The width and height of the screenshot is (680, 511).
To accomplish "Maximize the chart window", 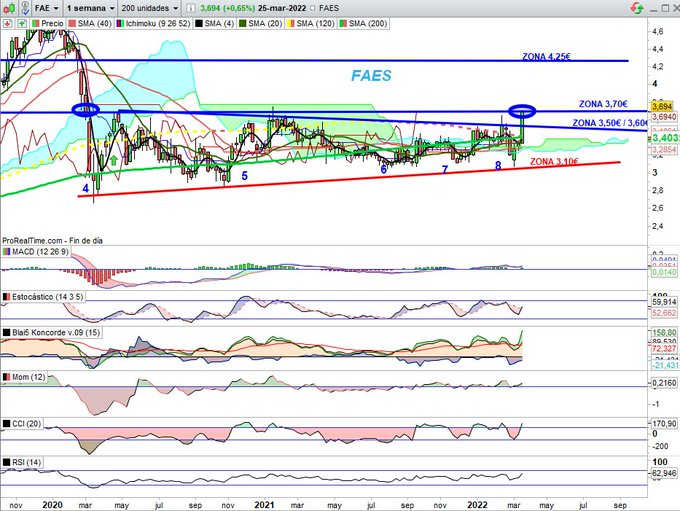I will point(665,8).
